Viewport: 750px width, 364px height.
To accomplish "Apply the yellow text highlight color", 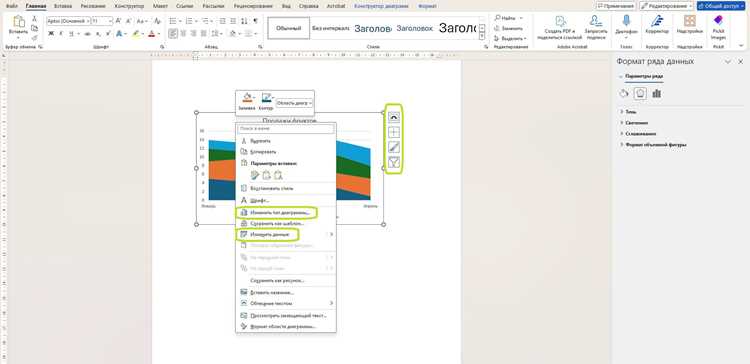I will [136, 33].
